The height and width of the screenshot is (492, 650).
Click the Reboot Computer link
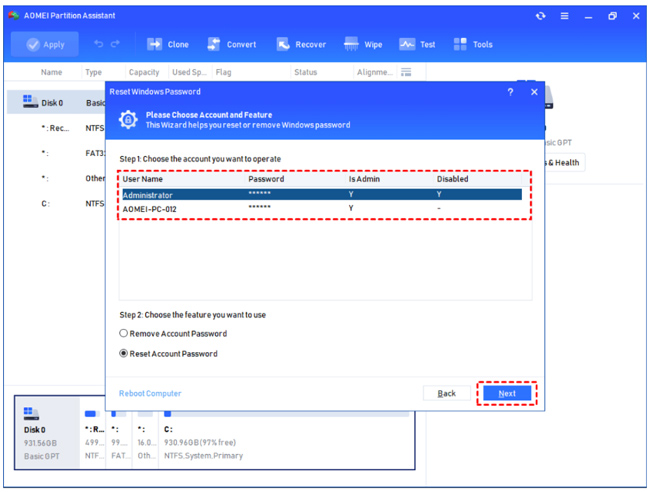[150, 393]
